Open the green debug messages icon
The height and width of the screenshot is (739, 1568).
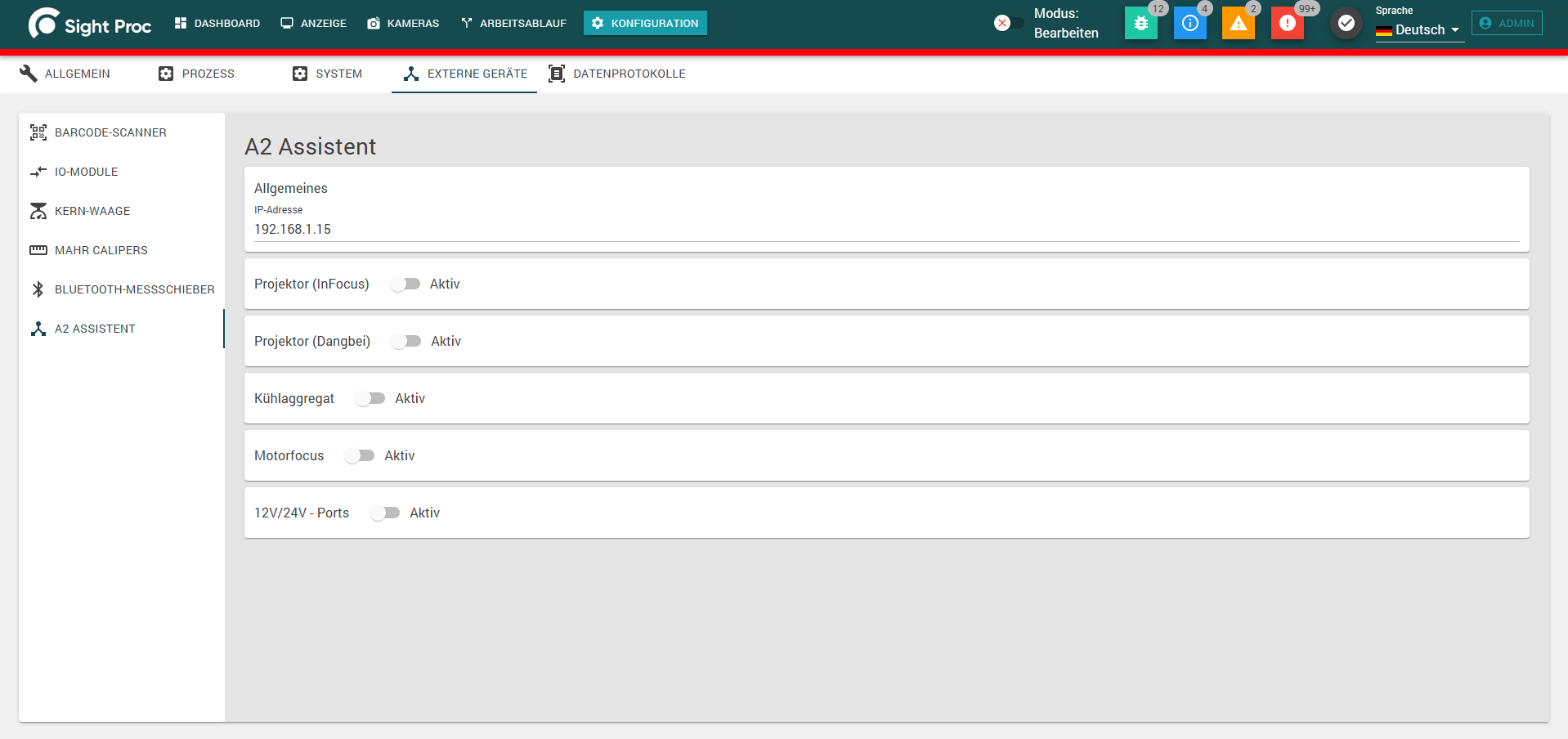(1141, 23)
